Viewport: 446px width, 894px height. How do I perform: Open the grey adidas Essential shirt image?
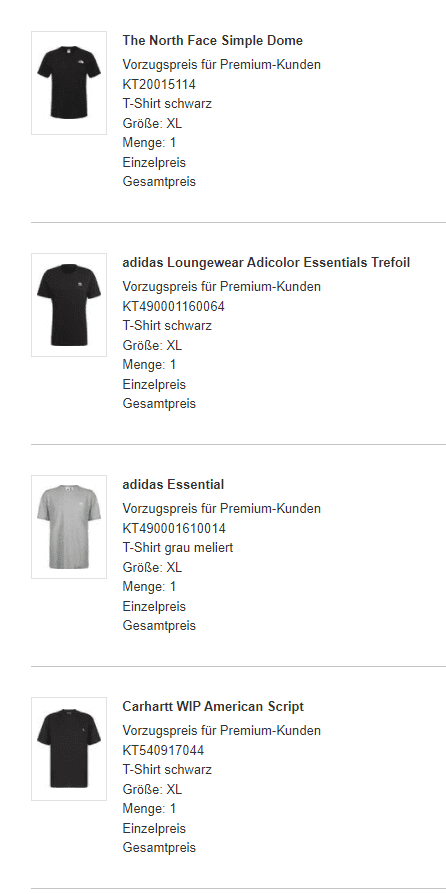[69, 527]
